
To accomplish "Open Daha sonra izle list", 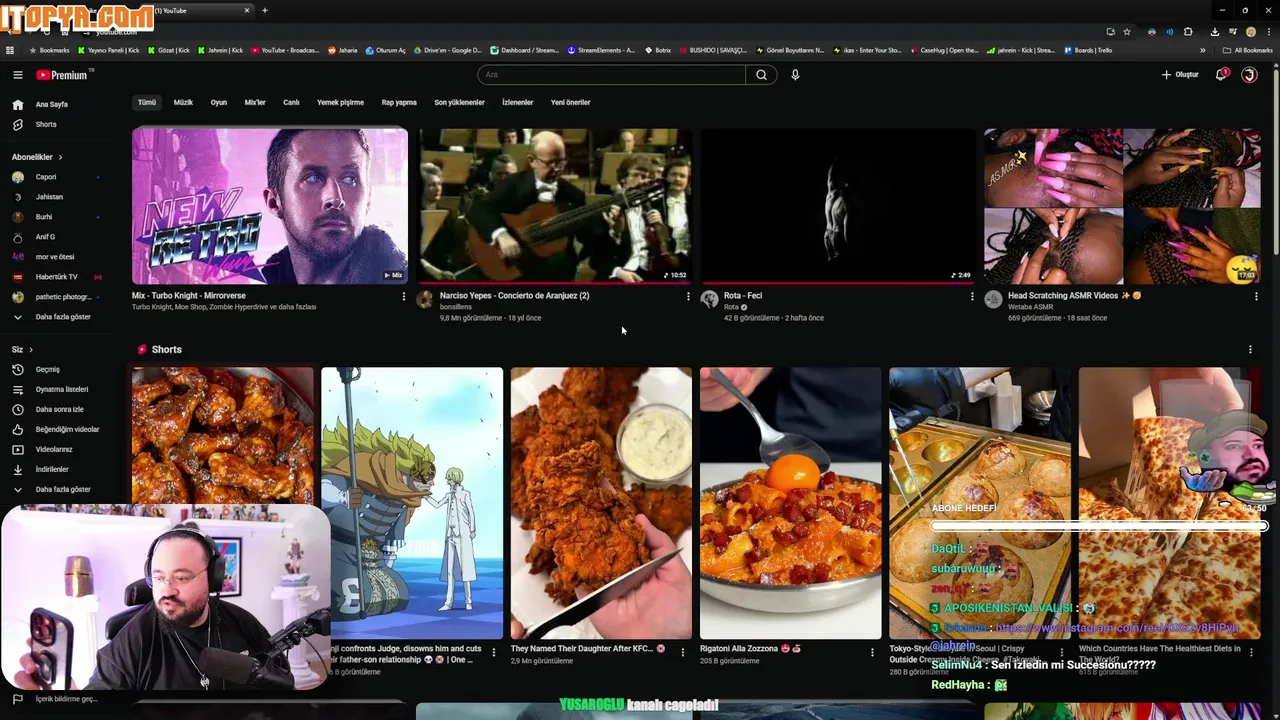I will point(60,409).
